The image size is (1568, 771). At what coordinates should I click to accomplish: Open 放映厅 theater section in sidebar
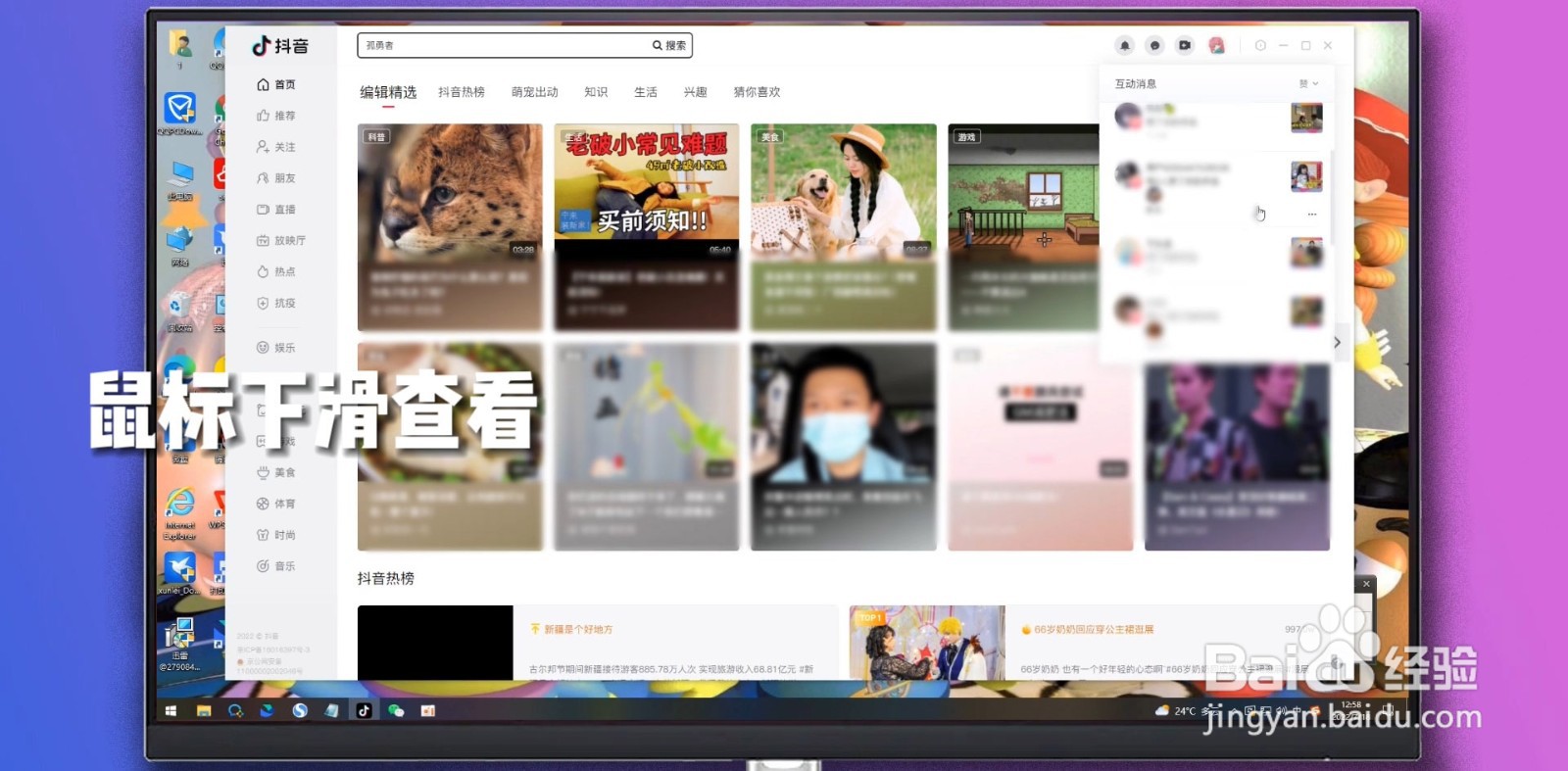click(281, 240)
